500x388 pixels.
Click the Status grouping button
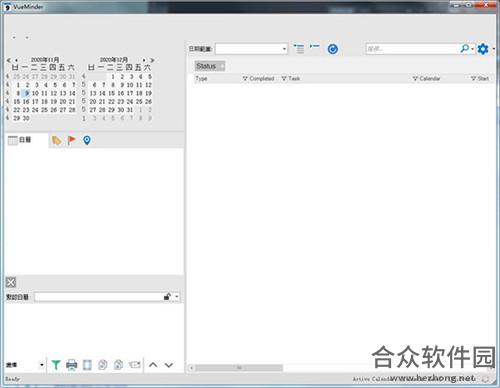pos(210,66)
